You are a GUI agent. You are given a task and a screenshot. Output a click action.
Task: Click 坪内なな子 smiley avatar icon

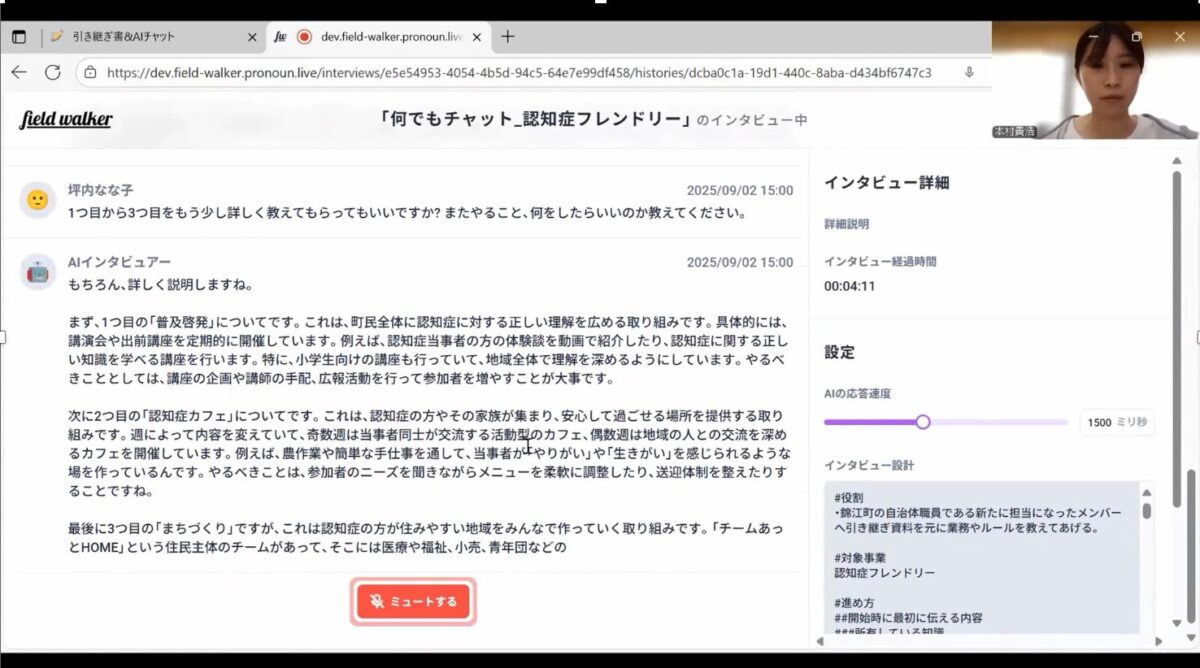(37, 200)
